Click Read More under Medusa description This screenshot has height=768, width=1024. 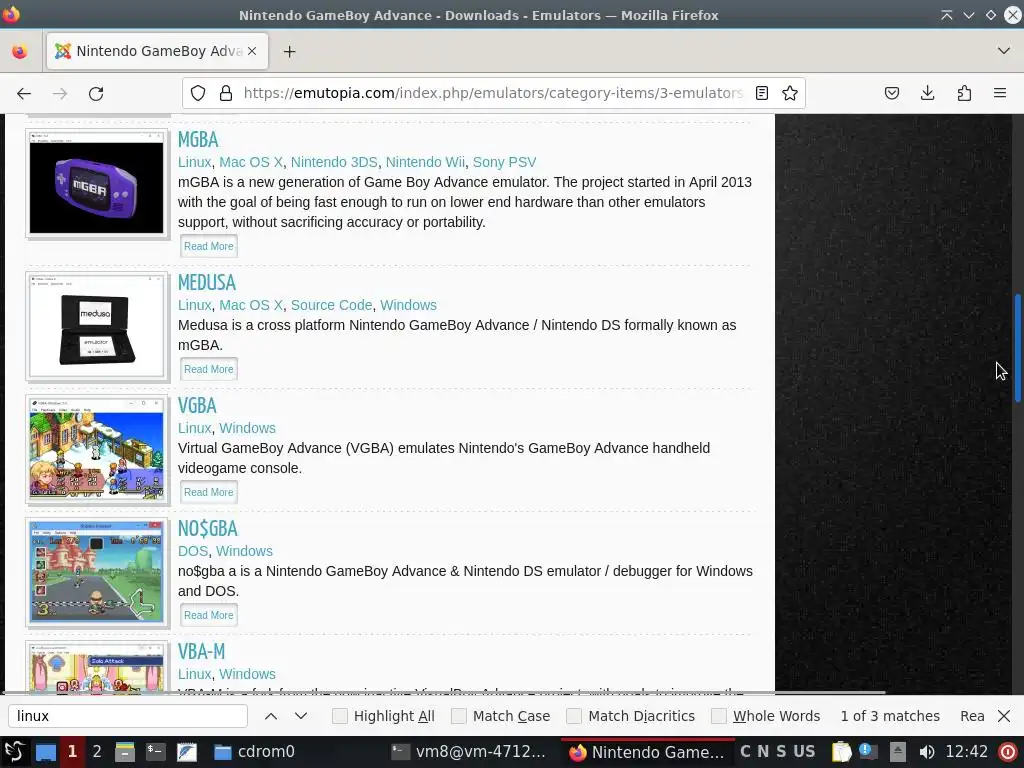pyautogui.click(x=208, y=369)
